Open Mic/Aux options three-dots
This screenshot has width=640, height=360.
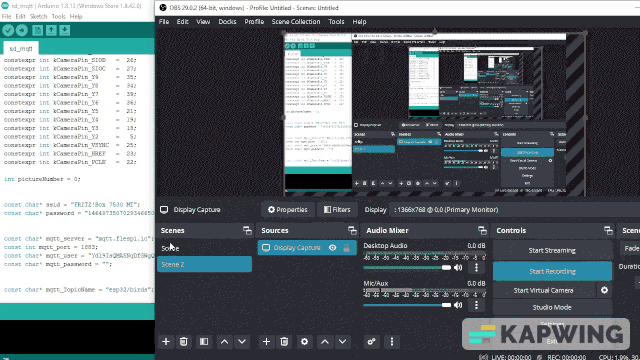[476, 305]
